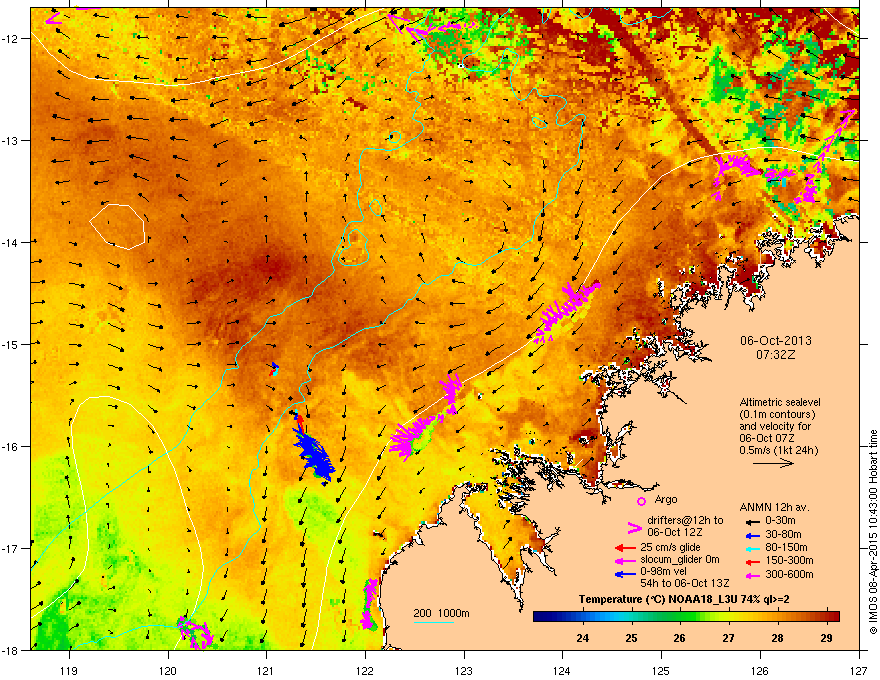This screenshot has height=680, width=880.
Task: Click the longitude axis label 119
Action: coord(70,670)
